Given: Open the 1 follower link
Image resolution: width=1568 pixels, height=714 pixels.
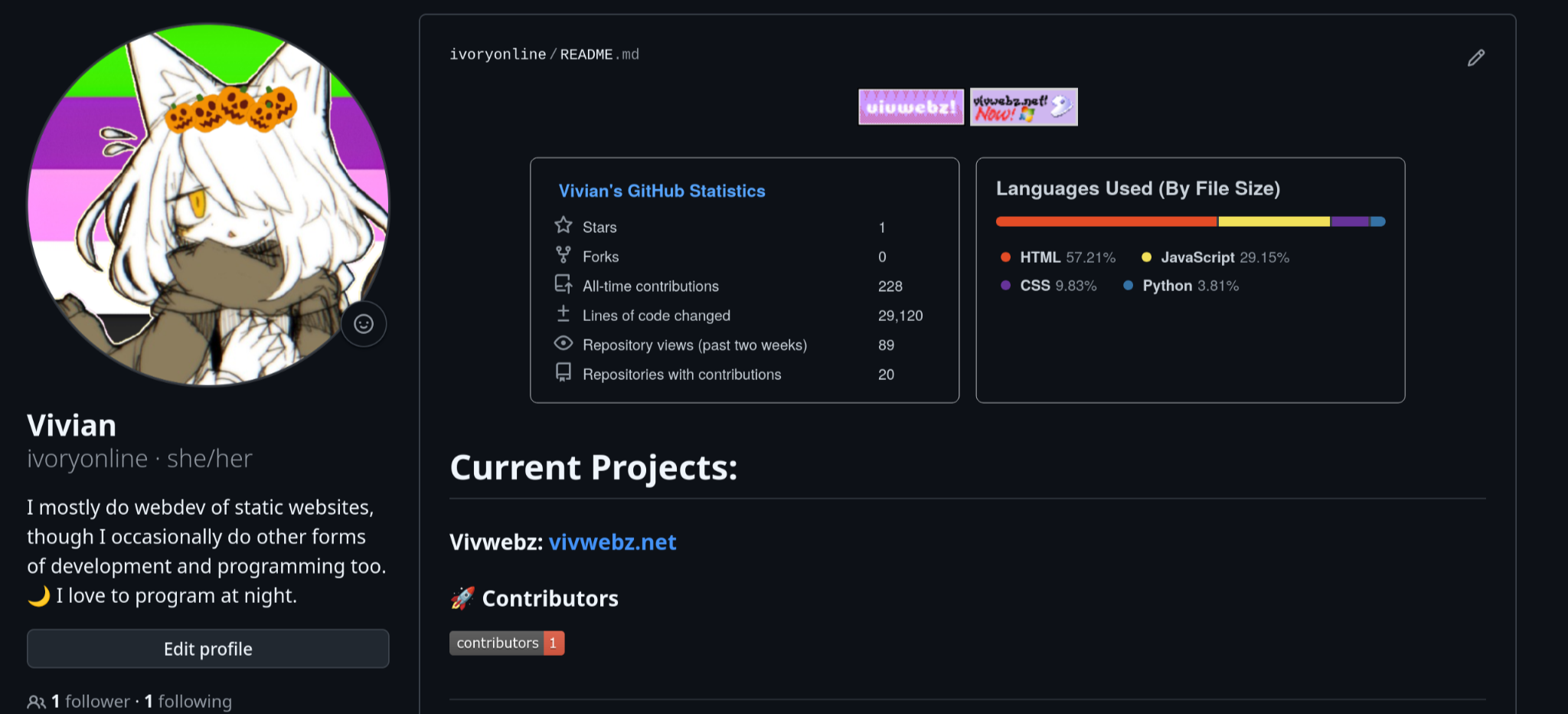Looking at the screenshot, I should (x=91, y=702).
